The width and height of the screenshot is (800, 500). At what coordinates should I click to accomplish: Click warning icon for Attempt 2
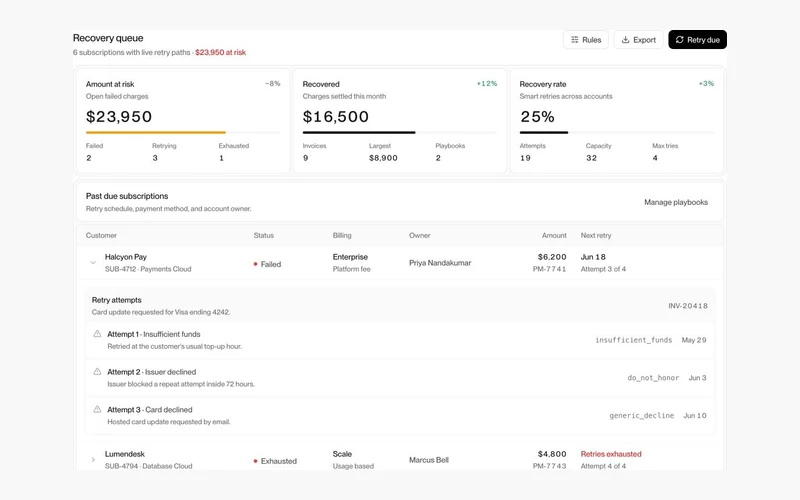tap(97, 371)
